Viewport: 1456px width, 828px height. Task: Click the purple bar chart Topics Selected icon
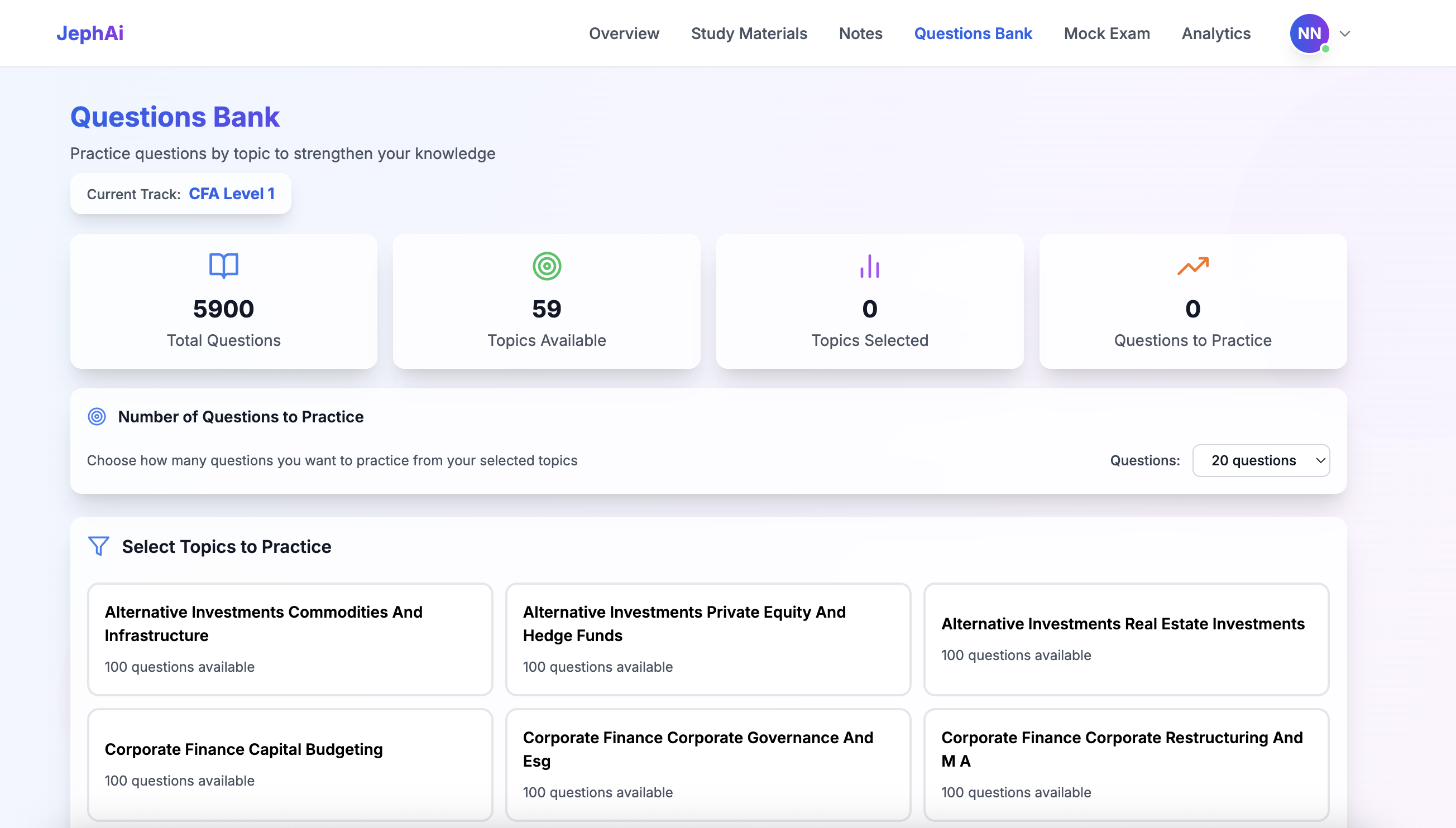click(x=869, y=266)
